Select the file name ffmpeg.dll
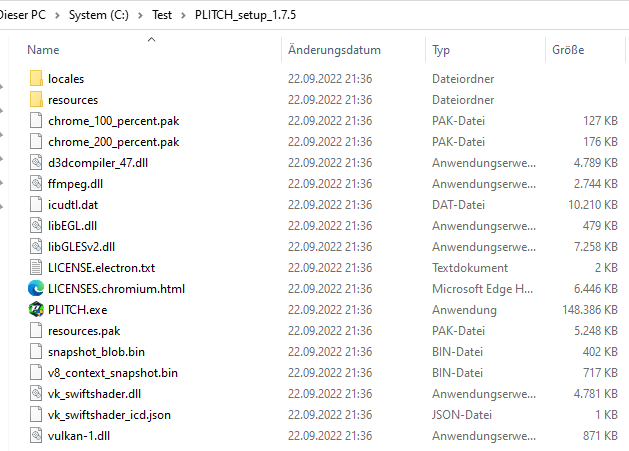This screenshot has width=629, height=451. tap(75, 184)
